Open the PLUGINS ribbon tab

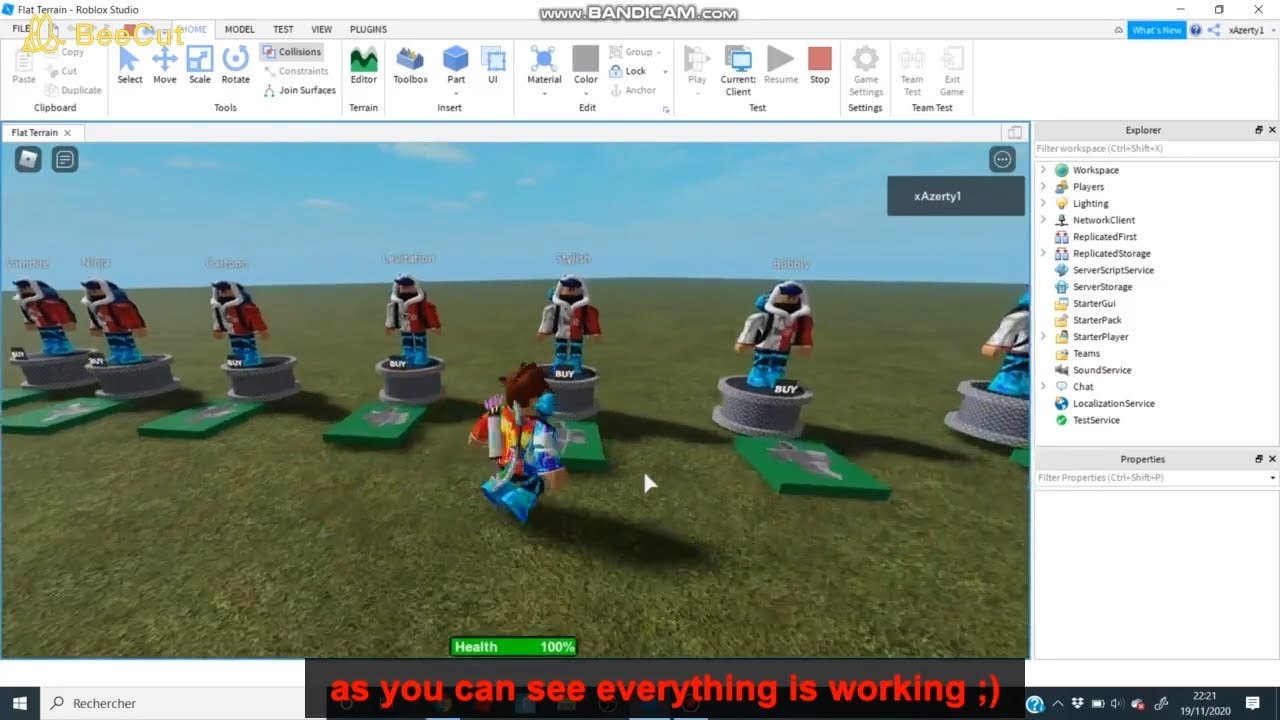coord(369,30)
